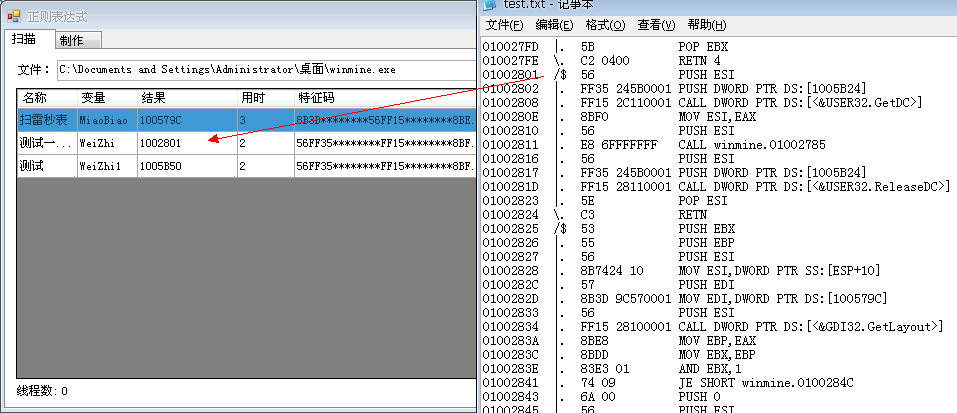Click the file path input field
The image size is (957, 413).
[x=266, y=70]
